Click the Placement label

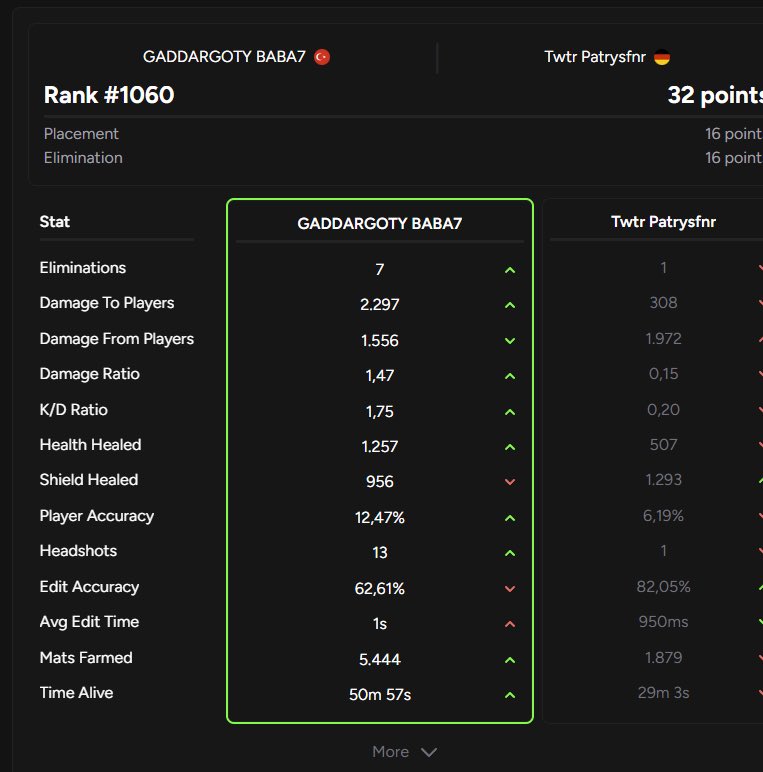pos(81,134)
